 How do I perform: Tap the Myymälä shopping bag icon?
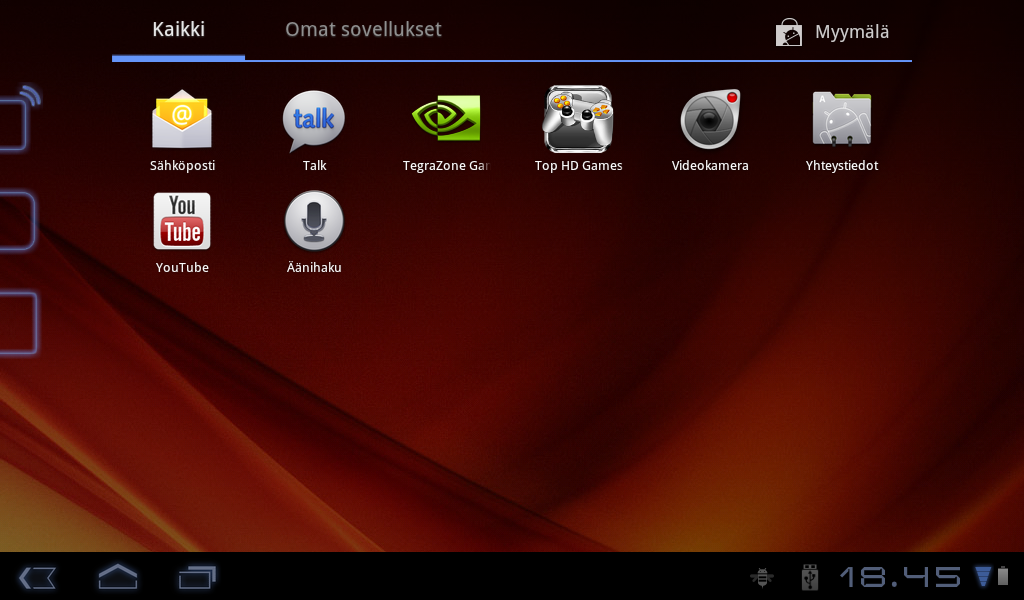click(x=789, y=32)
